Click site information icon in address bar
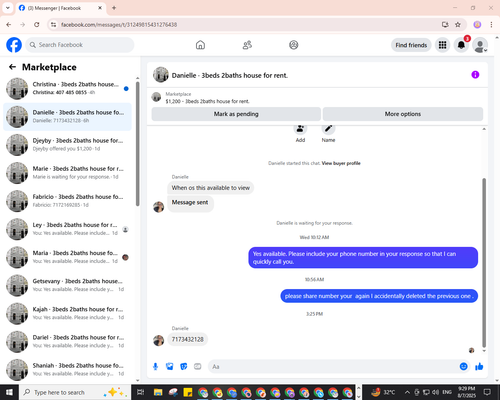The height and width of the screenshot is (400, 500). (x=53, y=25)
